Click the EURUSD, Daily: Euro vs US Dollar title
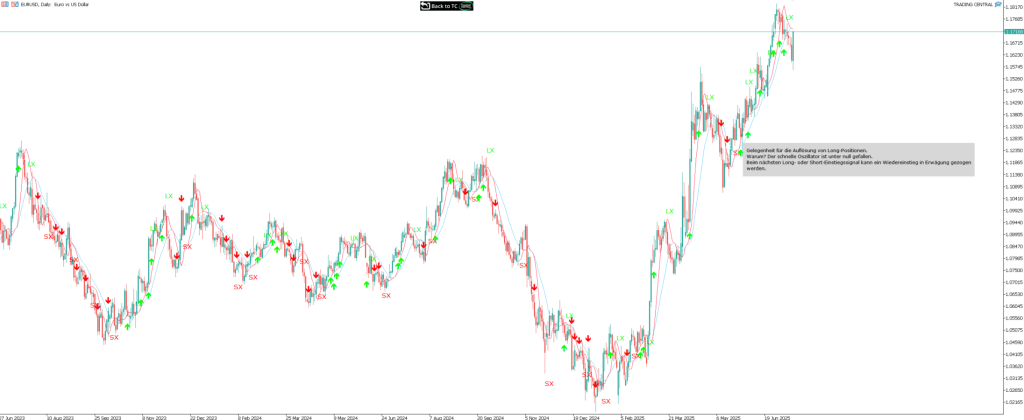 55,4
